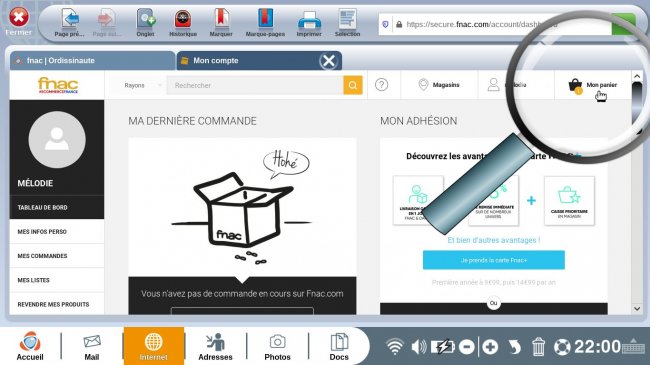The image size is (650, 365).
Task: Go back with Page précédente icon
Action: click(70, 23)
